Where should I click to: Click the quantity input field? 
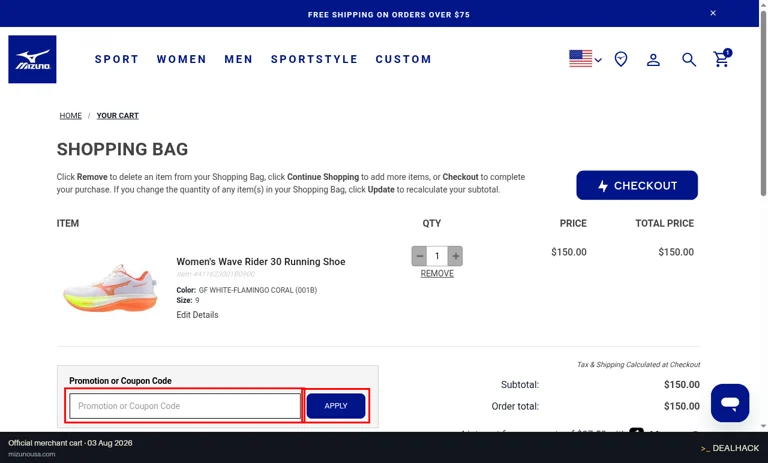click(437, 256)
